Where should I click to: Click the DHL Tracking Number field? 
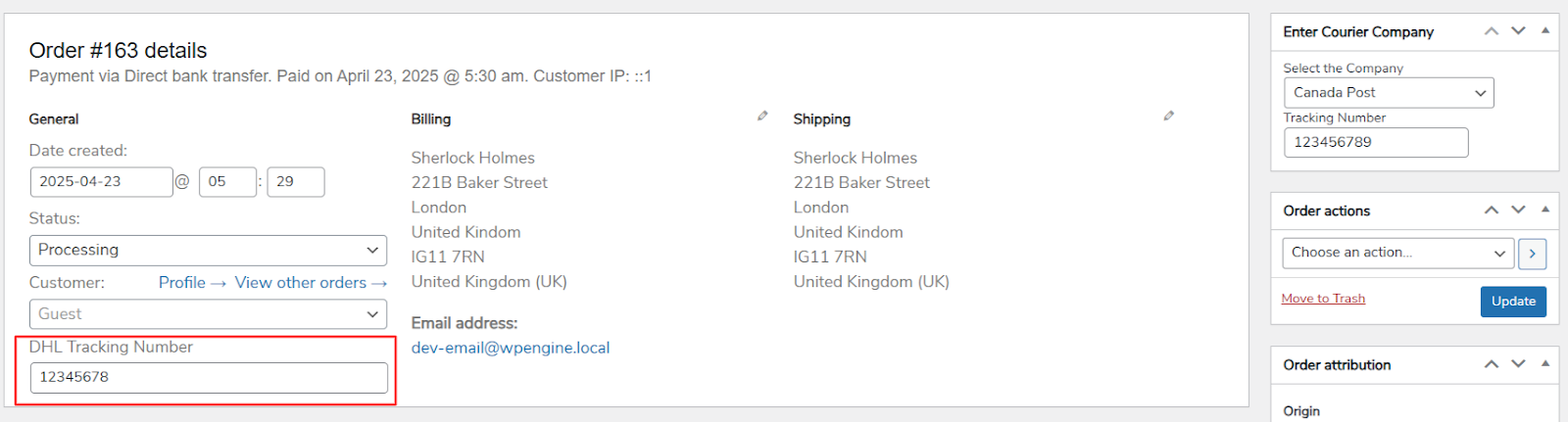coord(209,378)
